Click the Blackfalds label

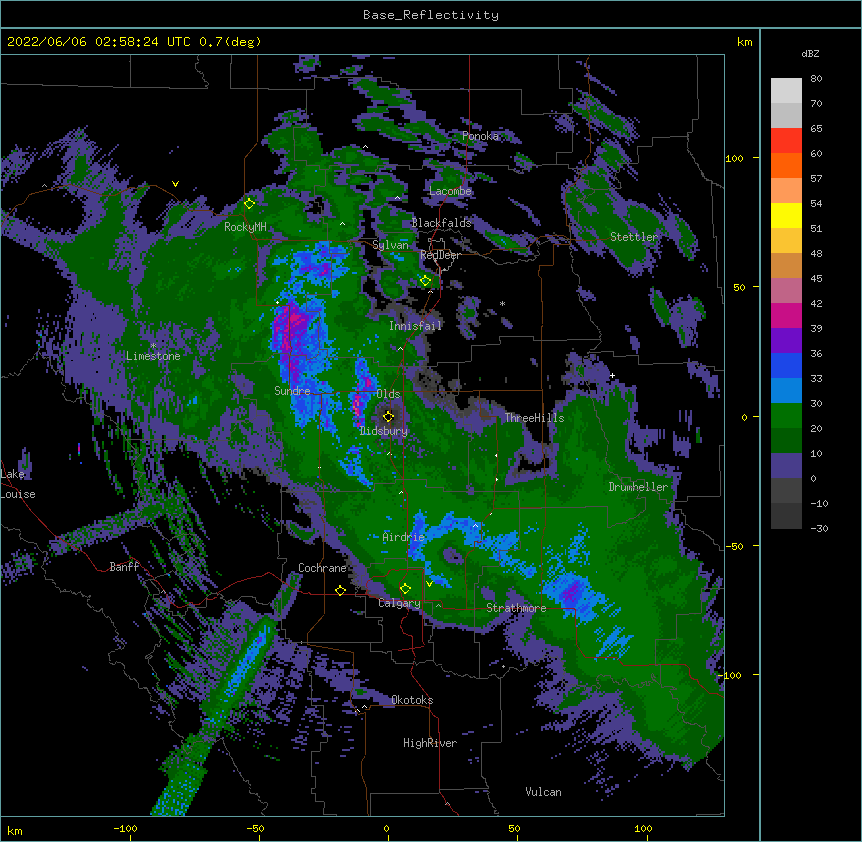click(x=441, y=223)
